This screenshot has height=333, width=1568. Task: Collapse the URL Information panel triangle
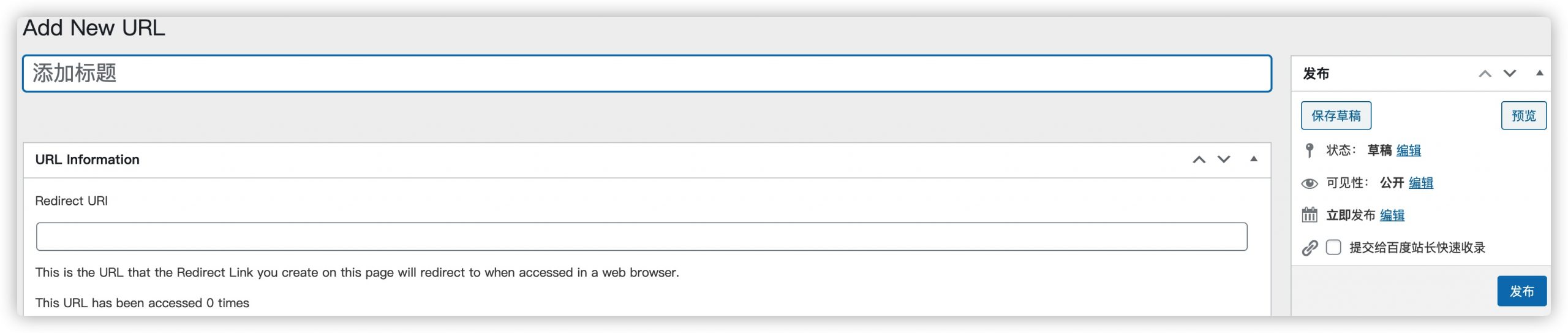click(x=1253, y=159)
